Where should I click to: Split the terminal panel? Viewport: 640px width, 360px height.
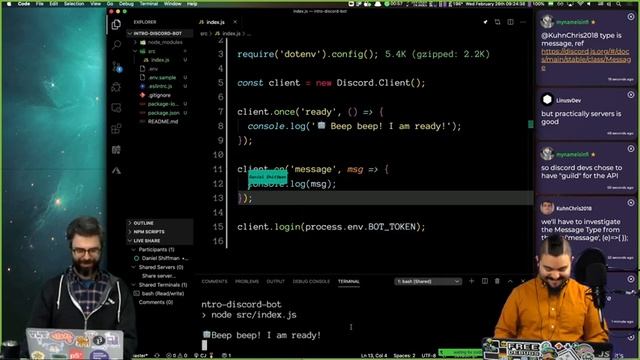coord(484,281)
